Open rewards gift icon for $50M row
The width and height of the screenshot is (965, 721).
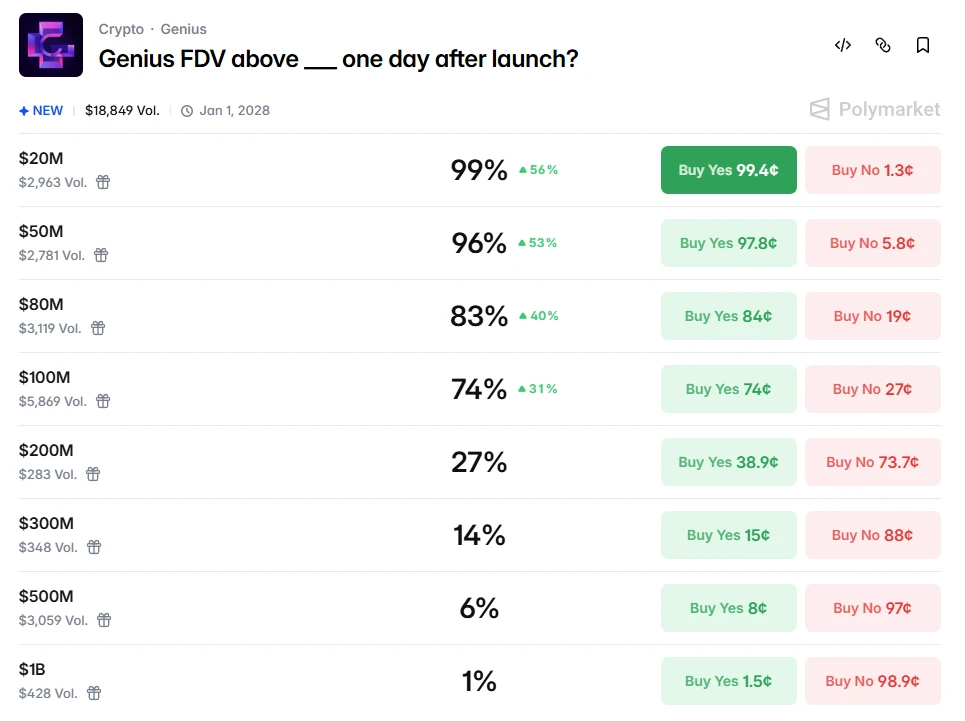(101, 255)
